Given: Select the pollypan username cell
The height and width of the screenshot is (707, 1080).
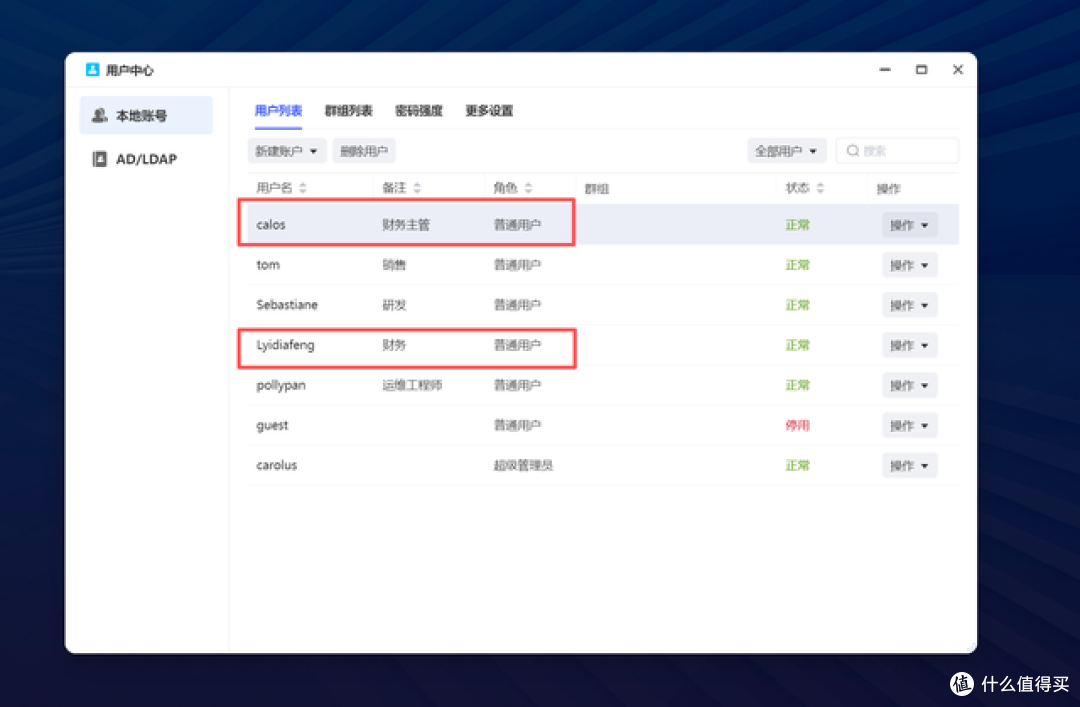Looking at the screenshot, I should (x=281, y=385).
